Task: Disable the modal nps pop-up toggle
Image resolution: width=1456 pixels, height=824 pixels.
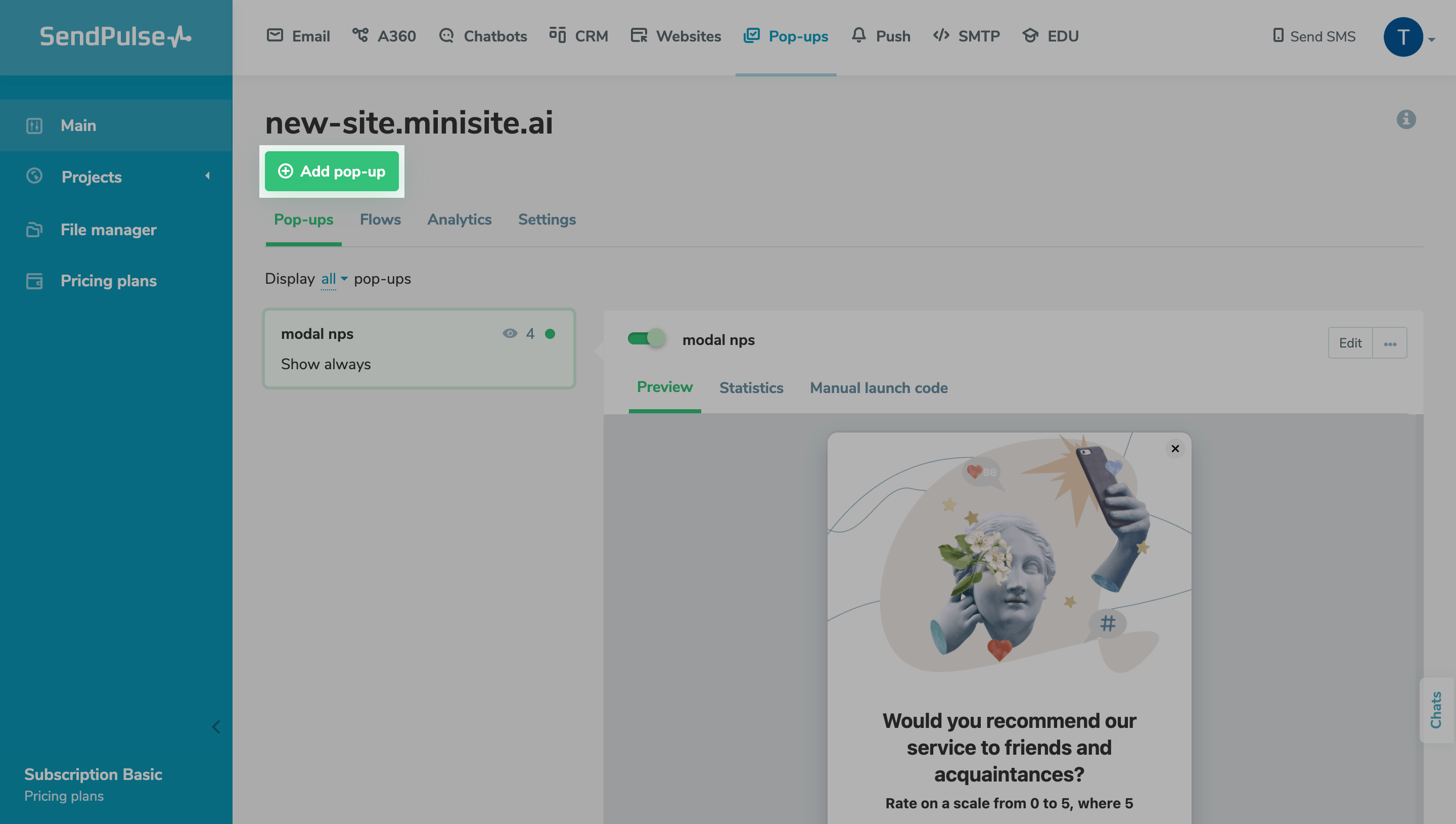Action: tap(646, 338)
